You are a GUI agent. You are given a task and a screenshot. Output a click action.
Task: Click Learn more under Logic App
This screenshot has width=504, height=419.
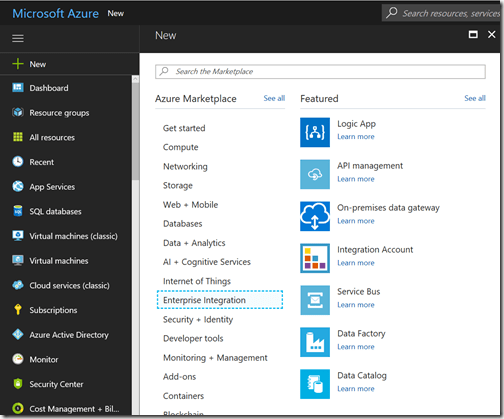(356, 137)
